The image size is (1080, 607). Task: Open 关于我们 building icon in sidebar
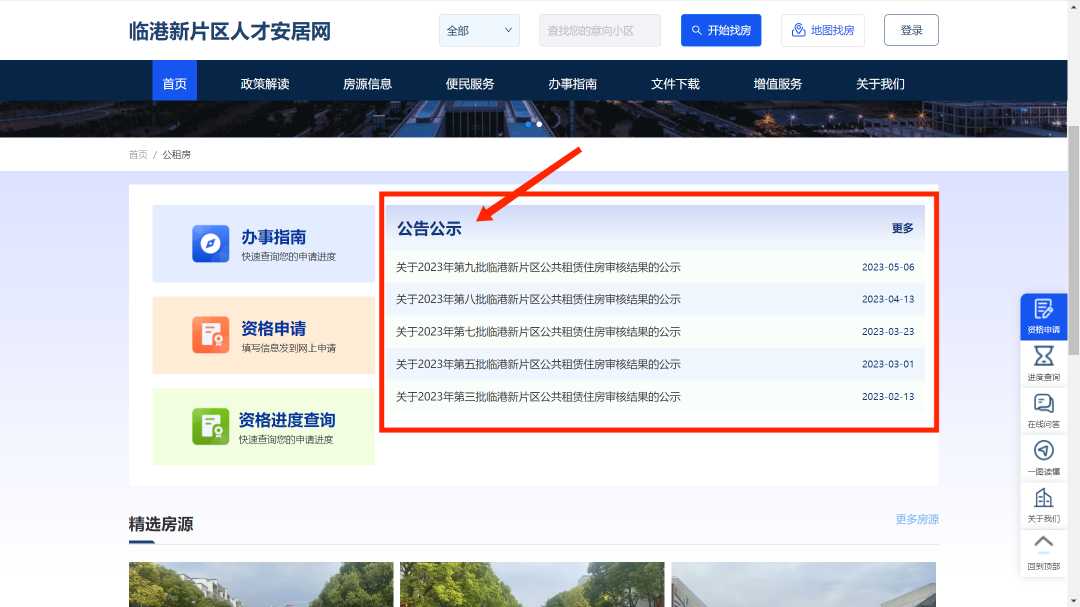coord(1043,497)
